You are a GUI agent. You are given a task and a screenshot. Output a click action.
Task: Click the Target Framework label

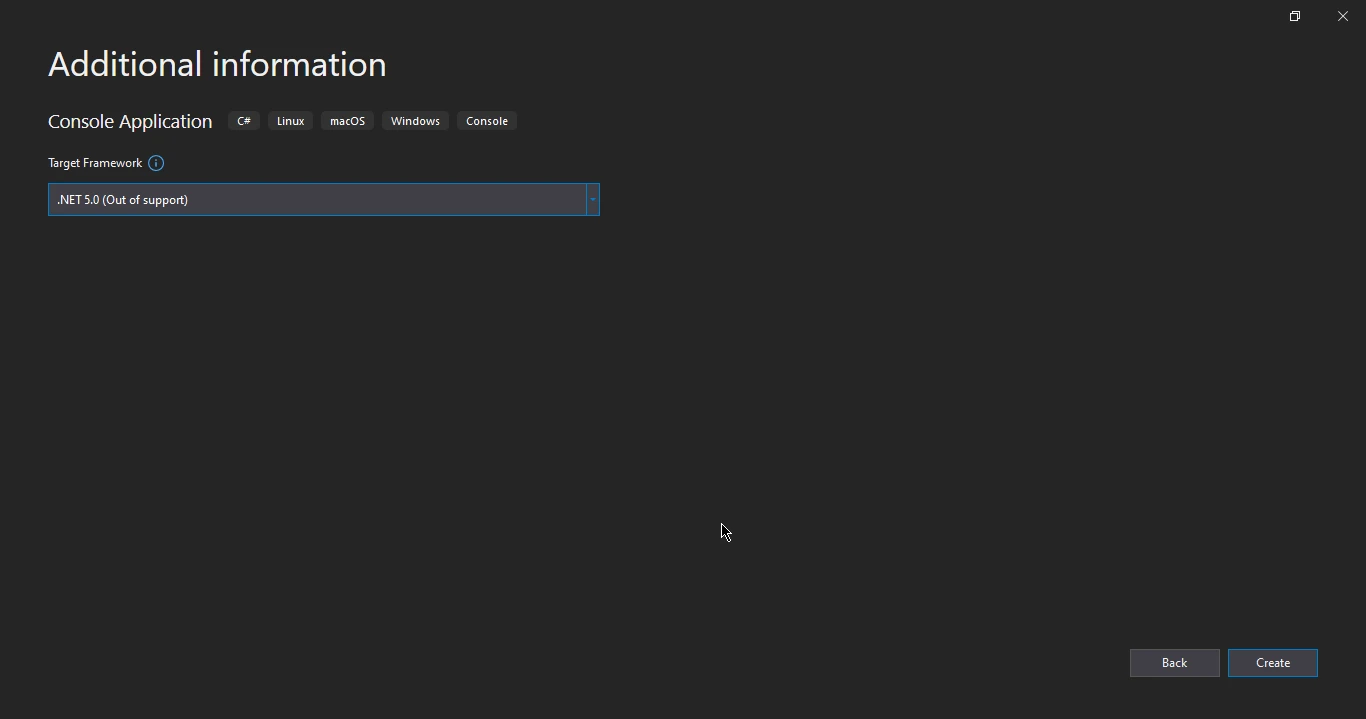(95, 163)
